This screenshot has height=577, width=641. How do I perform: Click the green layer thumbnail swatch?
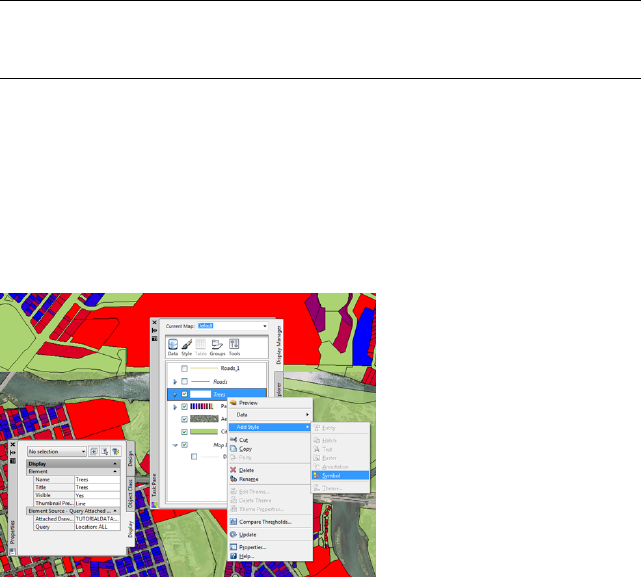tap(204, 432)
